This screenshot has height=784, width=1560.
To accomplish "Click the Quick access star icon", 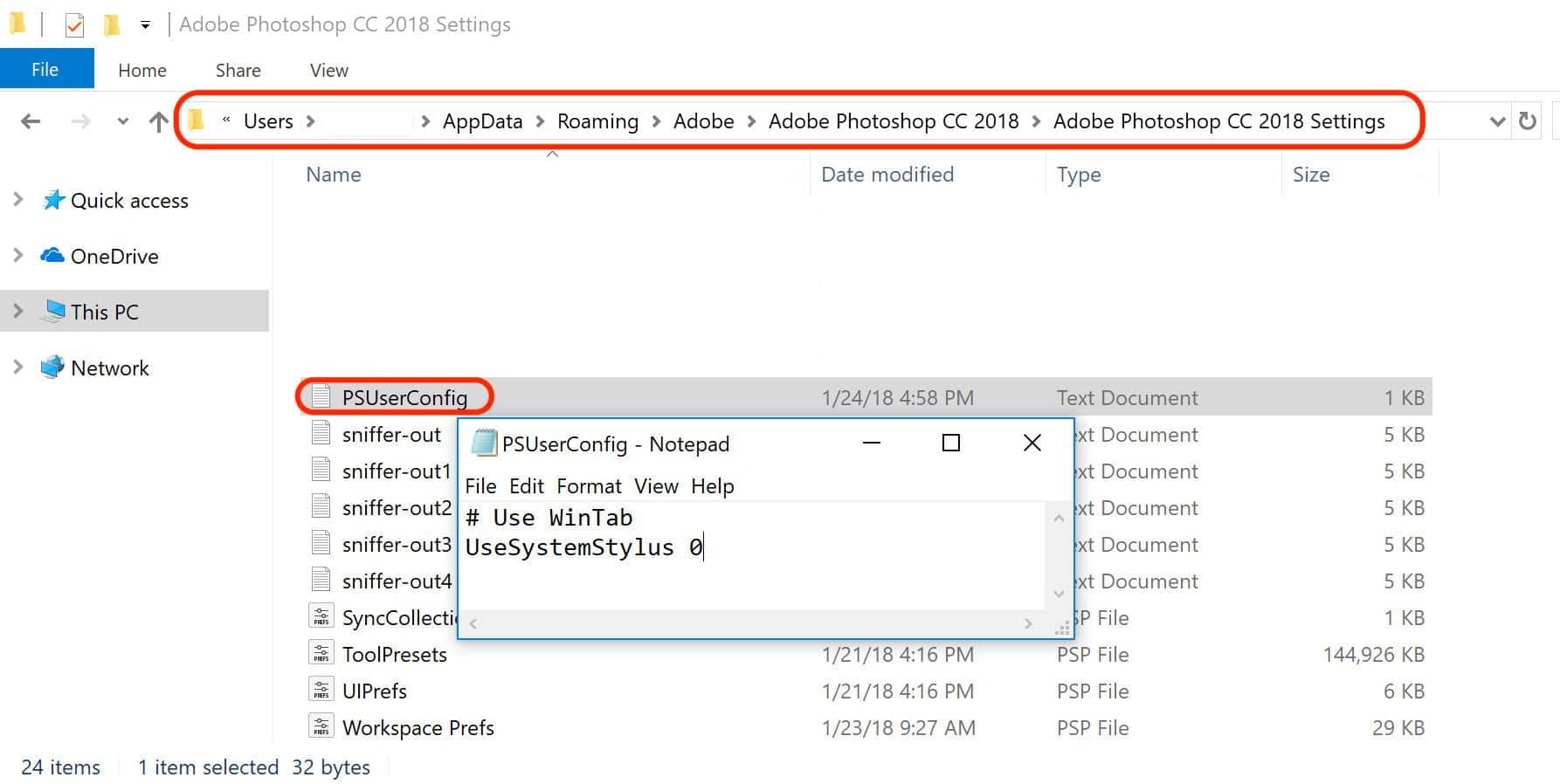I will coord(54,200).
